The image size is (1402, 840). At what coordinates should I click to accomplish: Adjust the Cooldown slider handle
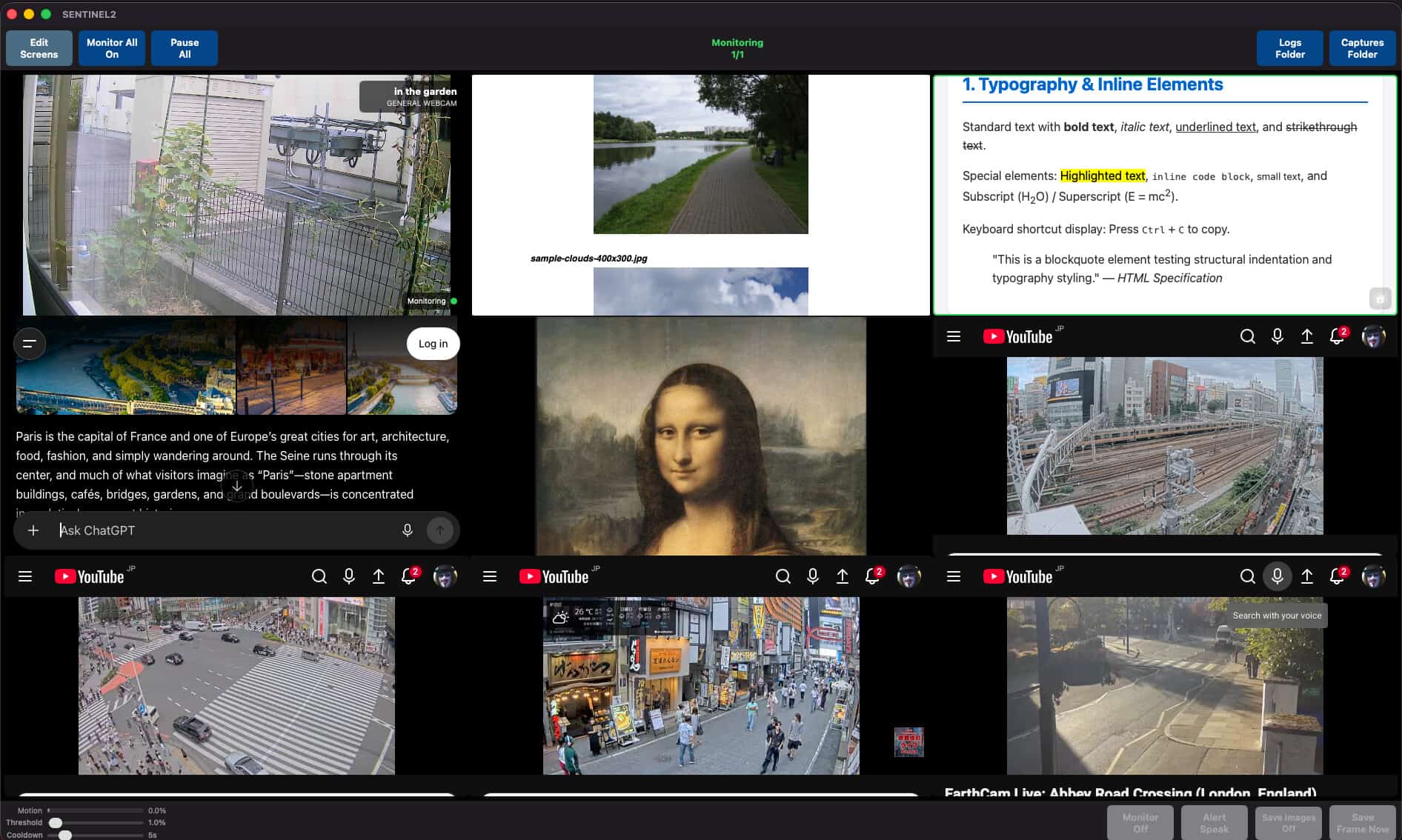(65, 835)
